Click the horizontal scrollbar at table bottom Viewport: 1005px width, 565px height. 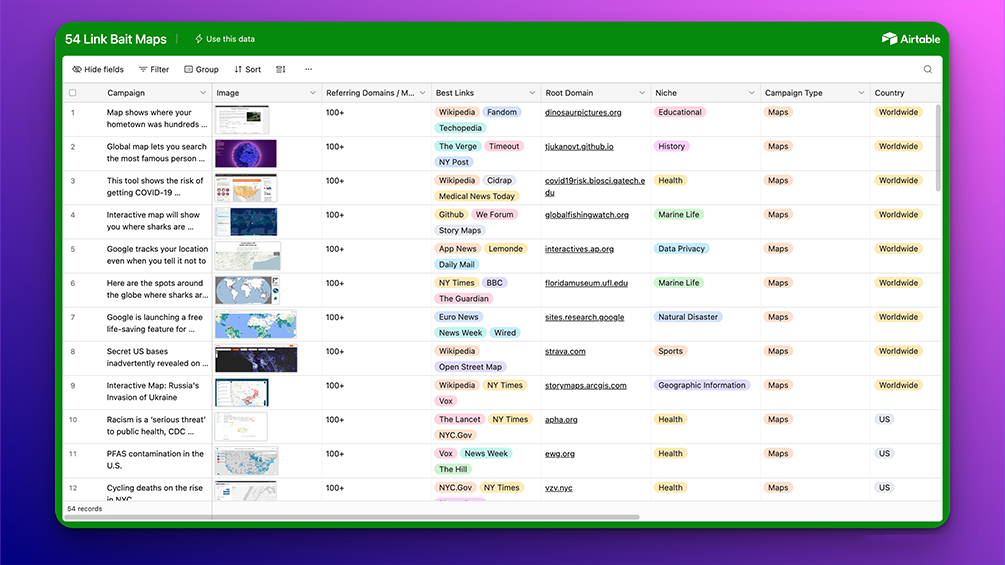pos(351,516)
